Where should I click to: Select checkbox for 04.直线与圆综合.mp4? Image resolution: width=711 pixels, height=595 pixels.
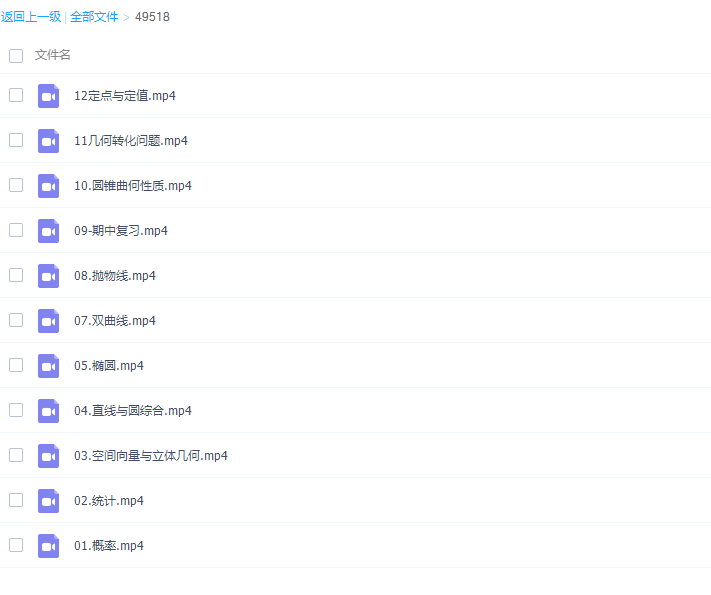tap(16, 410)
